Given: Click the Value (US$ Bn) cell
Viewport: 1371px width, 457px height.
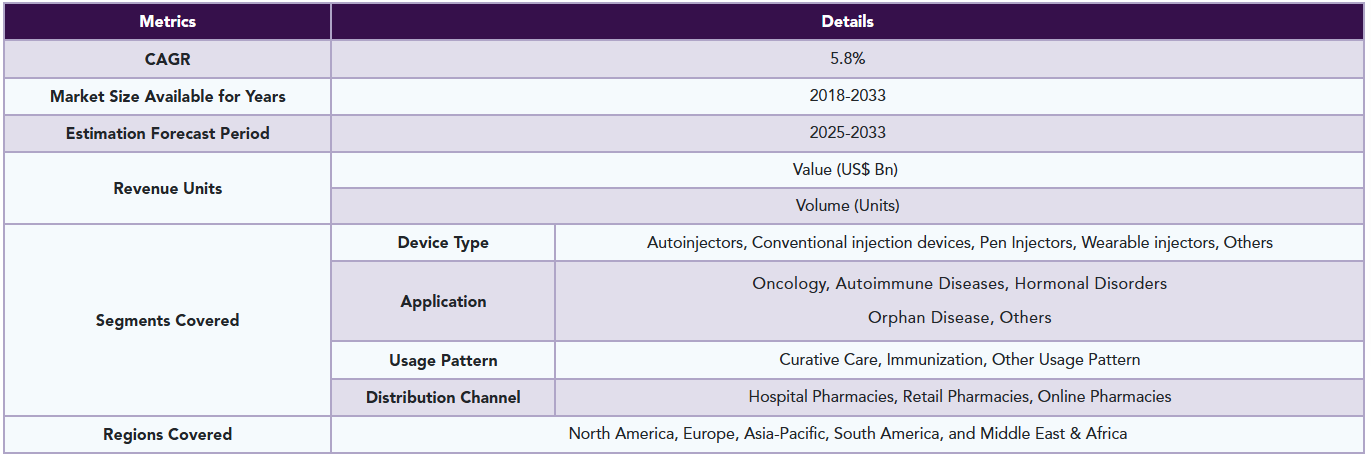Looking at the screenshot, I should [x=847, y=170].
